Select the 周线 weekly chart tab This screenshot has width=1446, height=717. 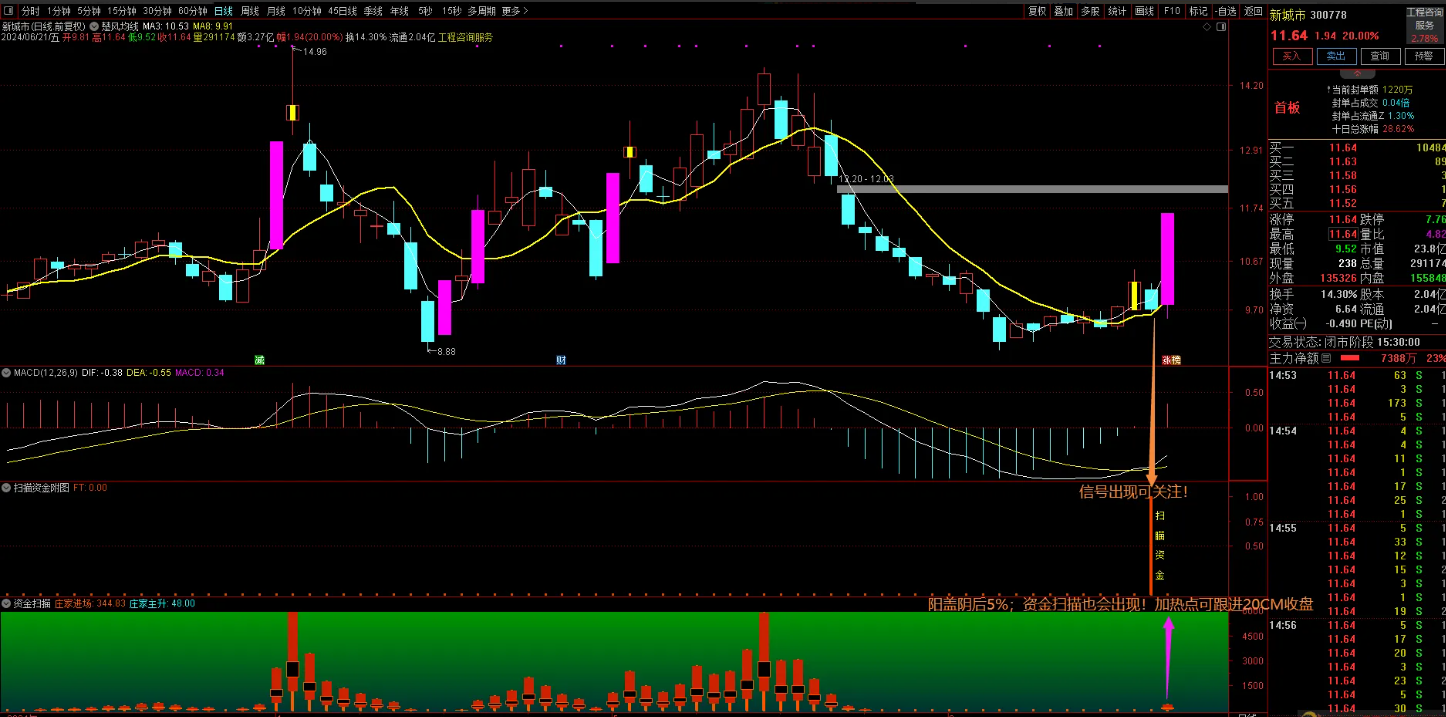[x=250, y=11]
